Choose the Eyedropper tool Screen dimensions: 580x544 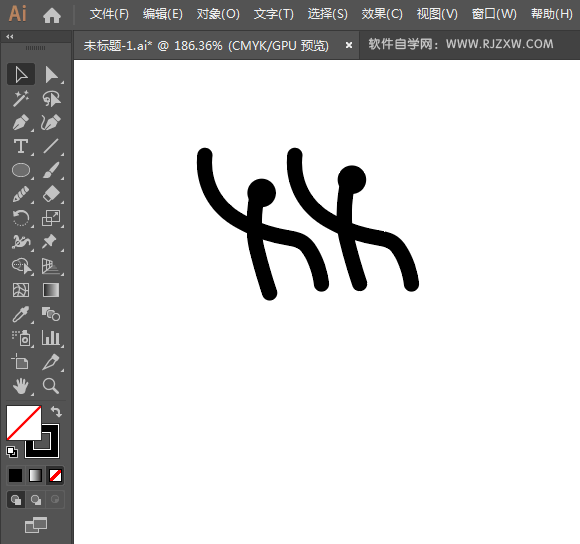[21, 314]
